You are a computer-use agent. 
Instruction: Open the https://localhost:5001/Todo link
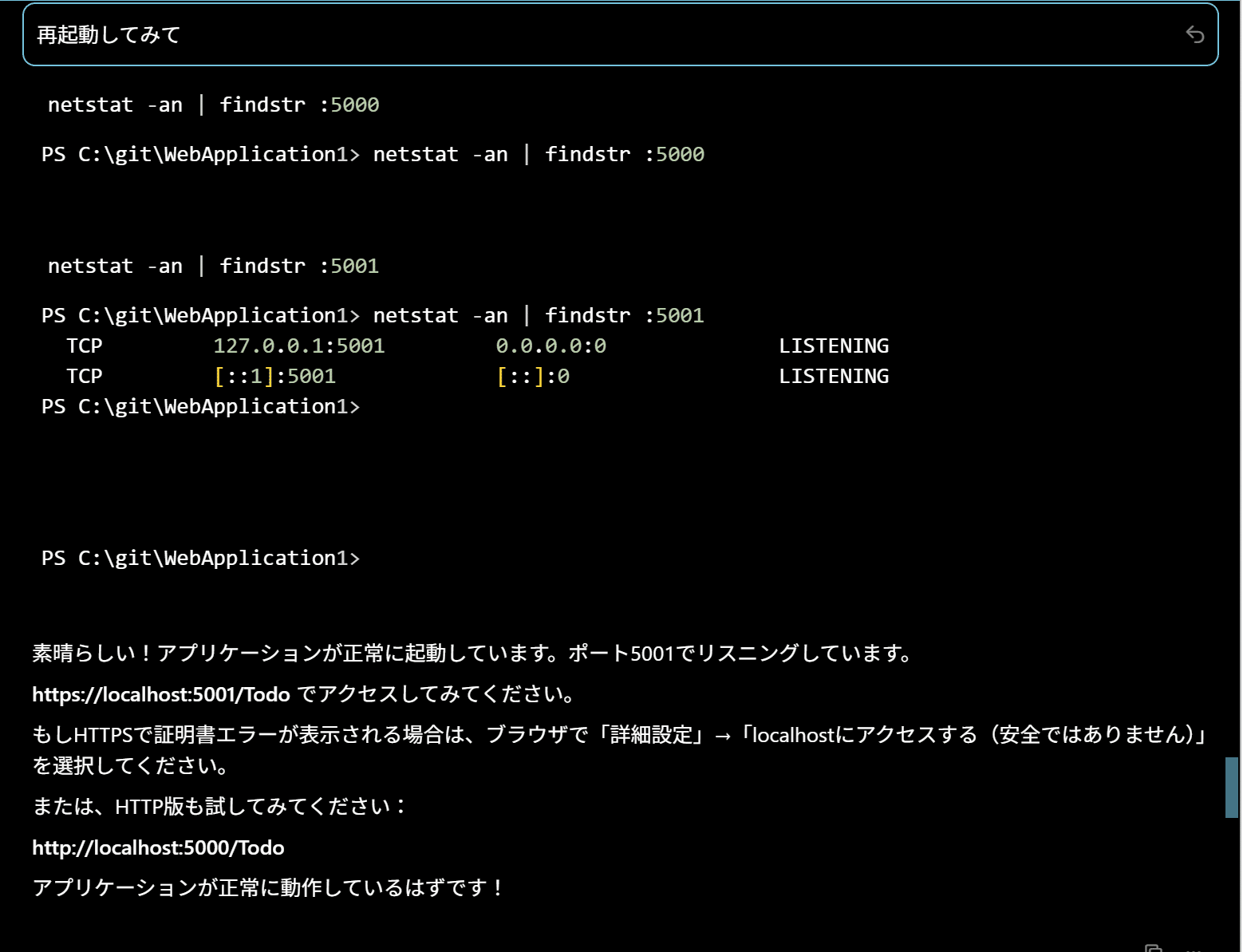(160, 694)
